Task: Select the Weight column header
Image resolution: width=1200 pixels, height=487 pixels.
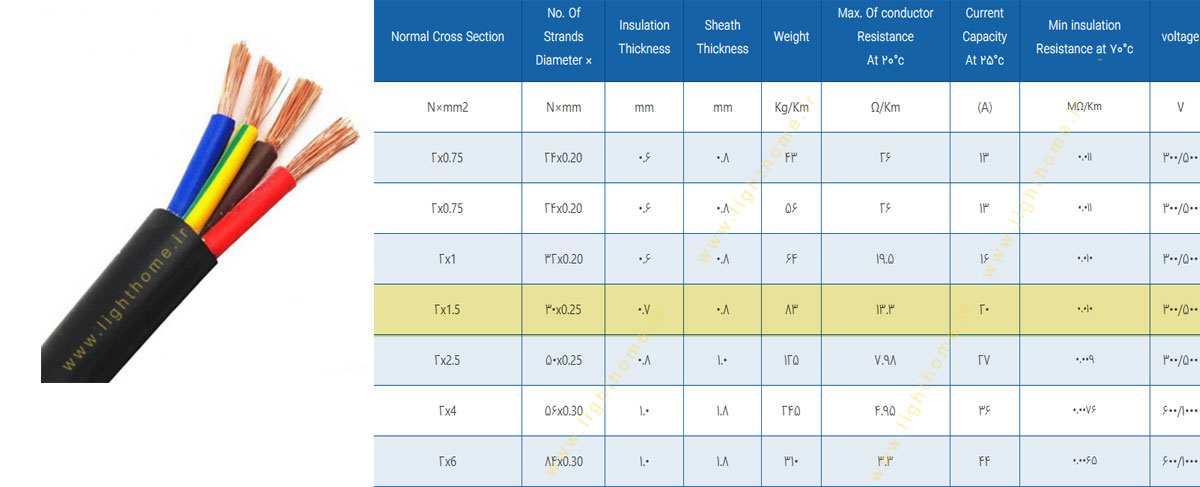Action: (791, 37)
